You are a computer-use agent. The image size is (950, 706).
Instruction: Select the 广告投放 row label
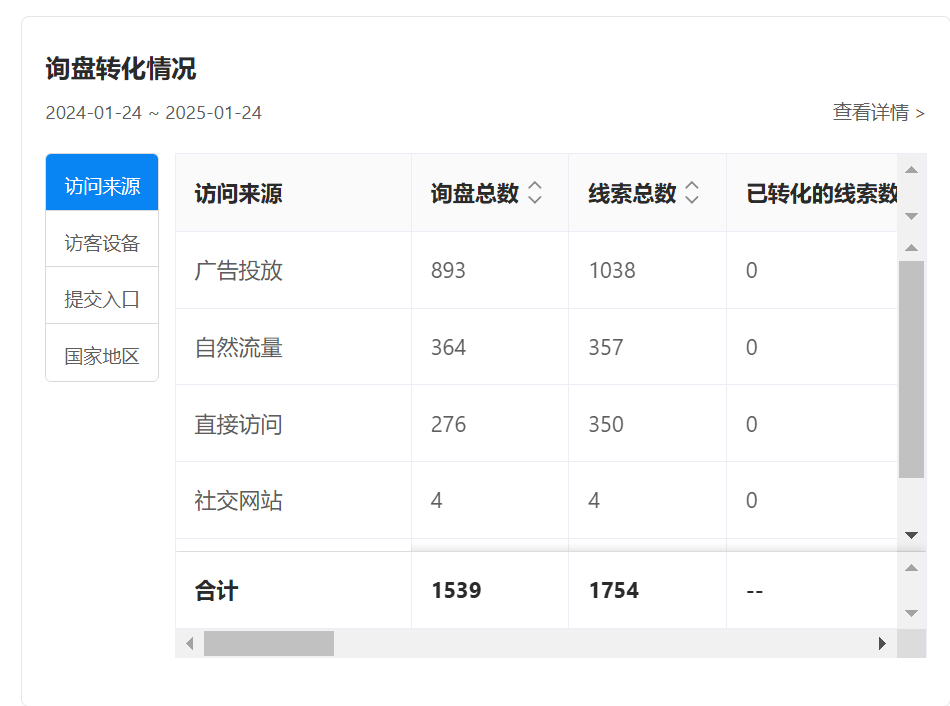(x=239, y=270)
